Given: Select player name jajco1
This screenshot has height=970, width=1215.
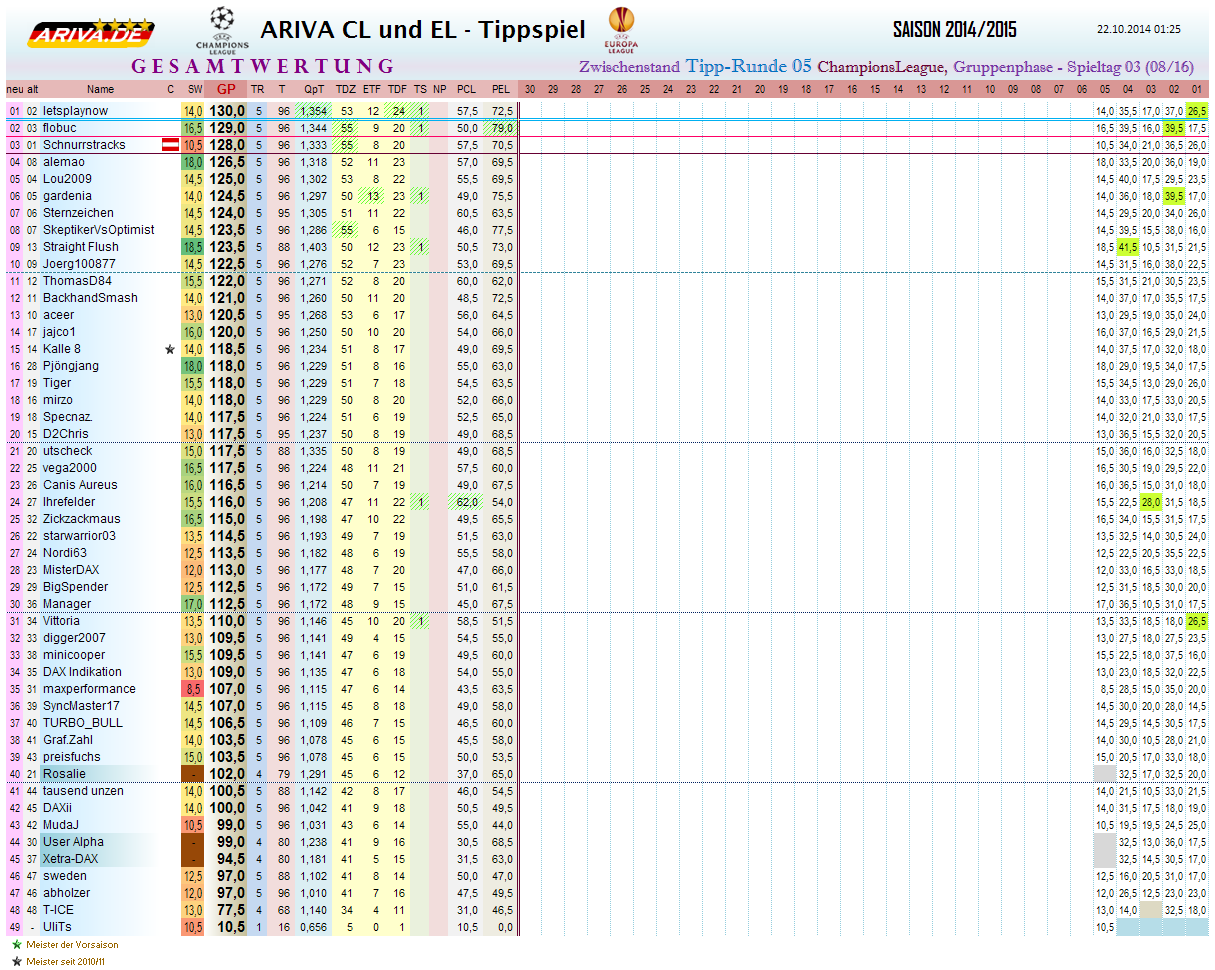Looking at the screenshot, I should coord(59,332).
